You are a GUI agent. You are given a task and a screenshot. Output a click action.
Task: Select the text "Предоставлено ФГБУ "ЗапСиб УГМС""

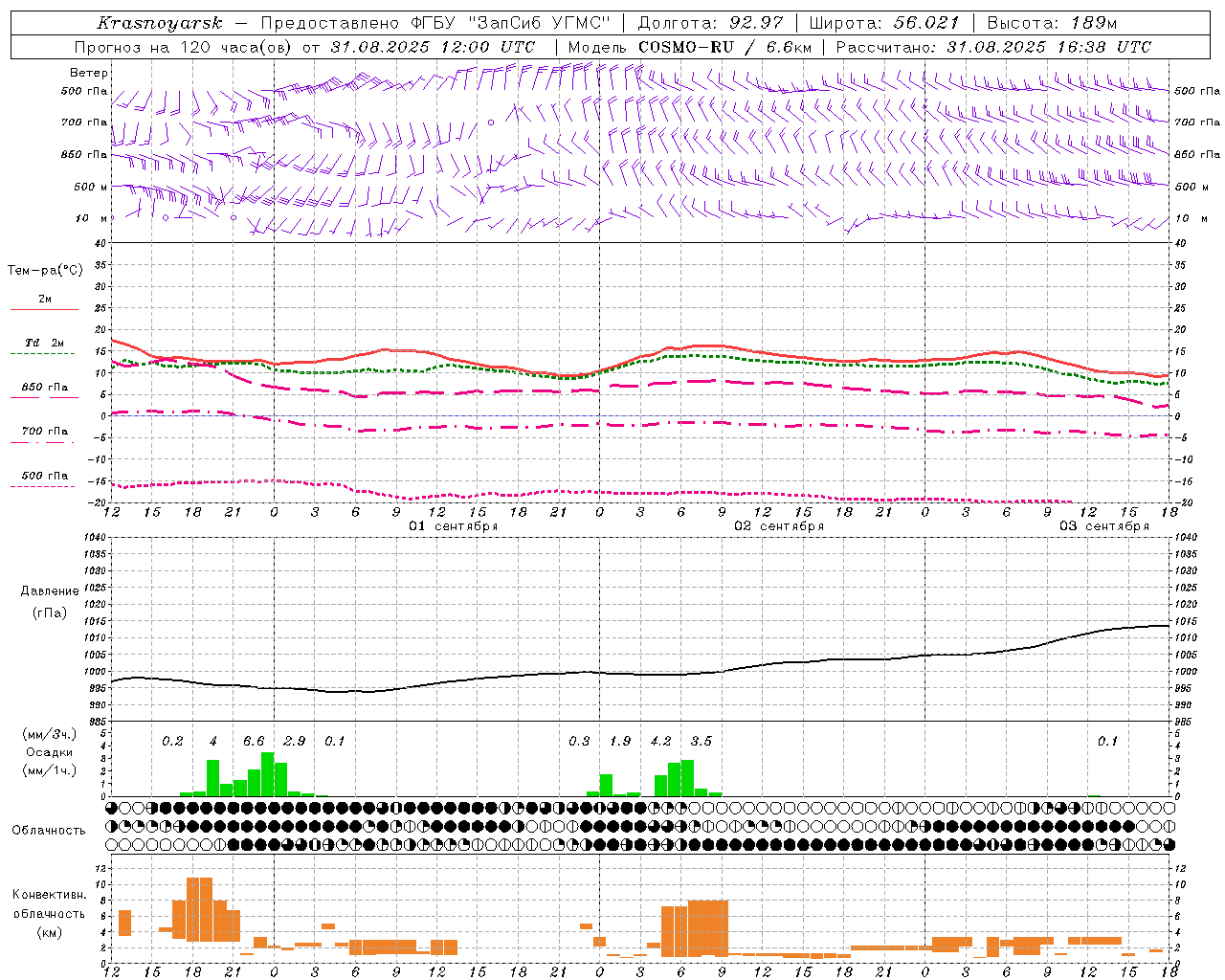pyautogui.click(x=435, y=23)
